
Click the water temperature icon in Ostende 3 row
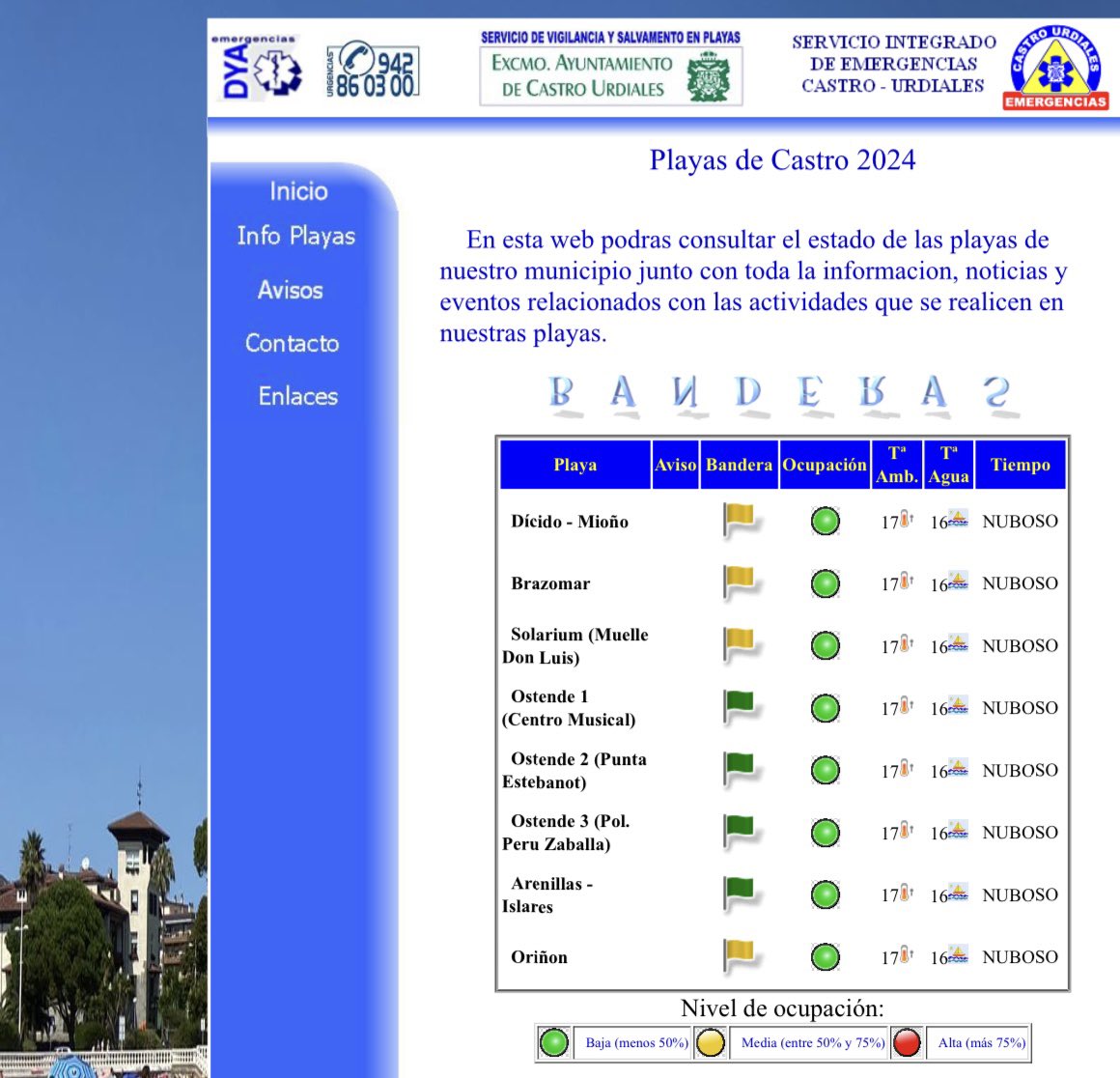click(958, 830)
